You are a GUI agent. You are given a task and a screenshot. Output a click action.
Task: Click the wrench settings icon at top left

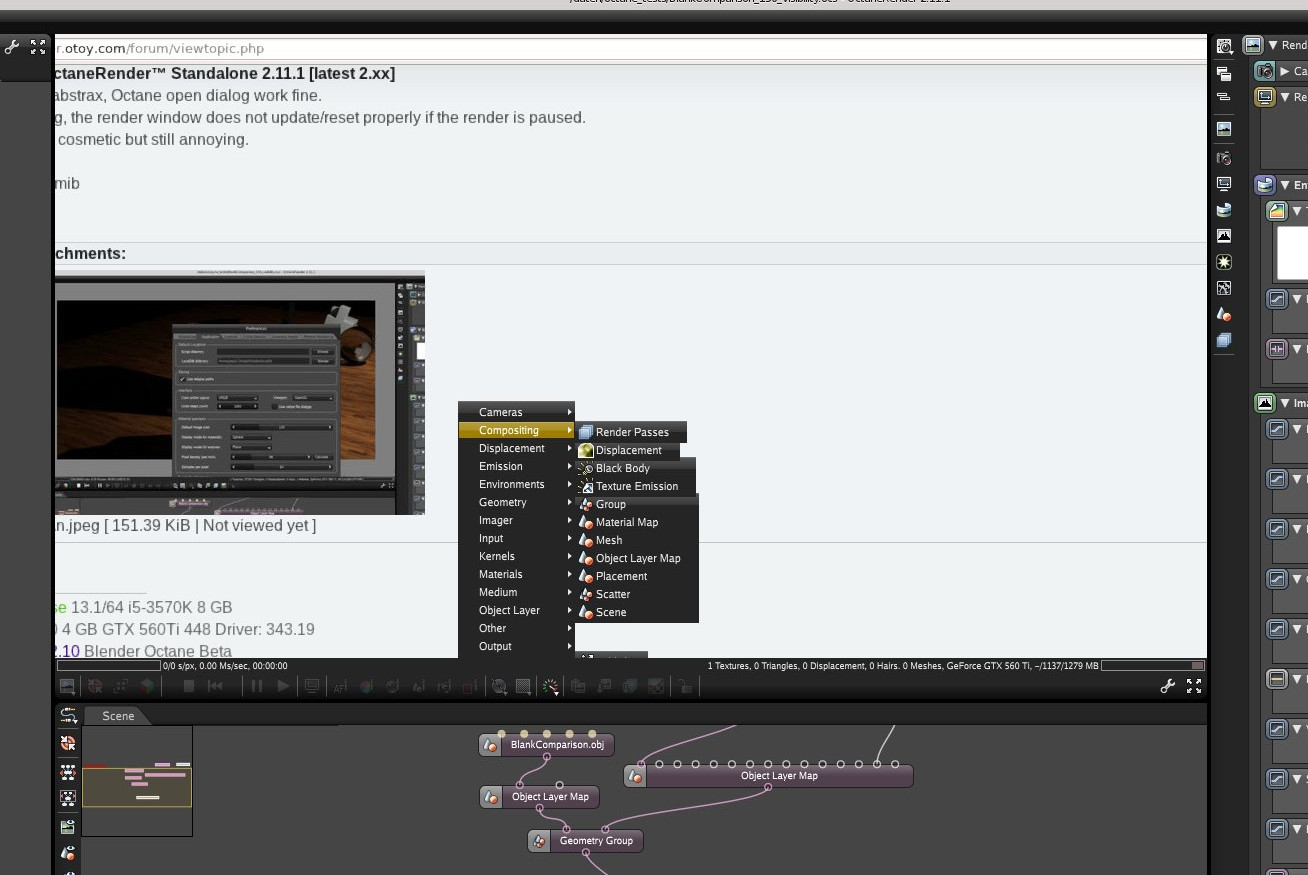12,47
